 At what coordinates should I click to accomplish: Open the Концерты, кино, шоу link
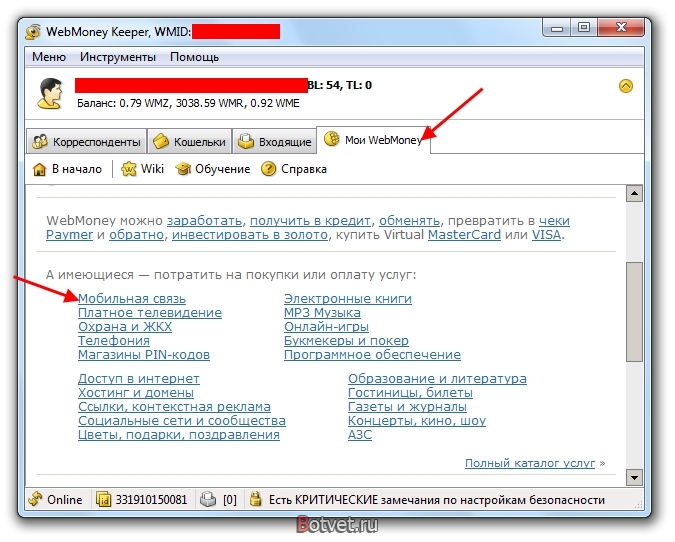417,421
